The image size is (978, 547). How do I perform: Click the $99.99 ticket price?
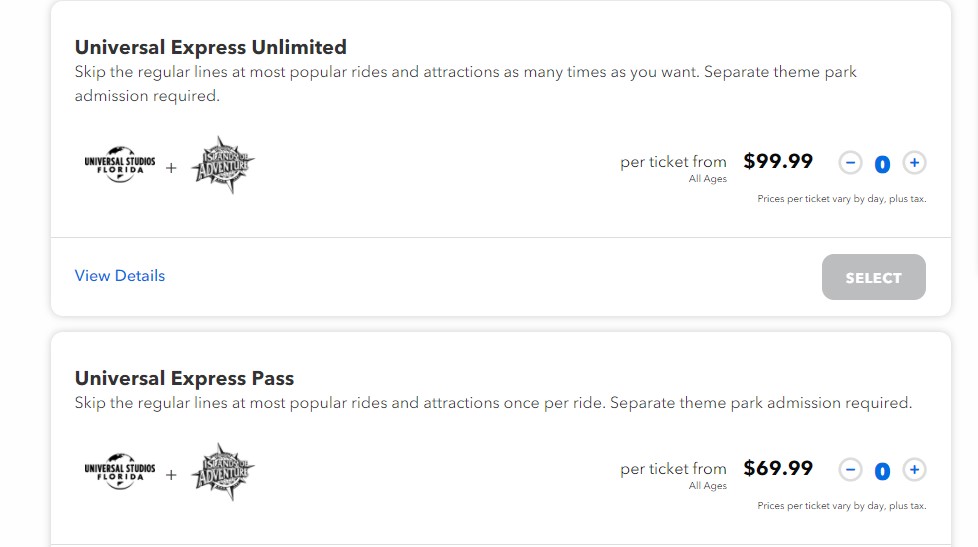tap(778, 162)
